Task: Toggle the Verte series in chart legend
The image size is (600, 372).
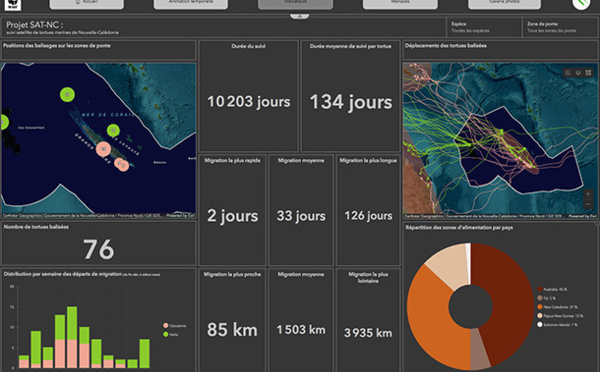Action: coord(171,334)
